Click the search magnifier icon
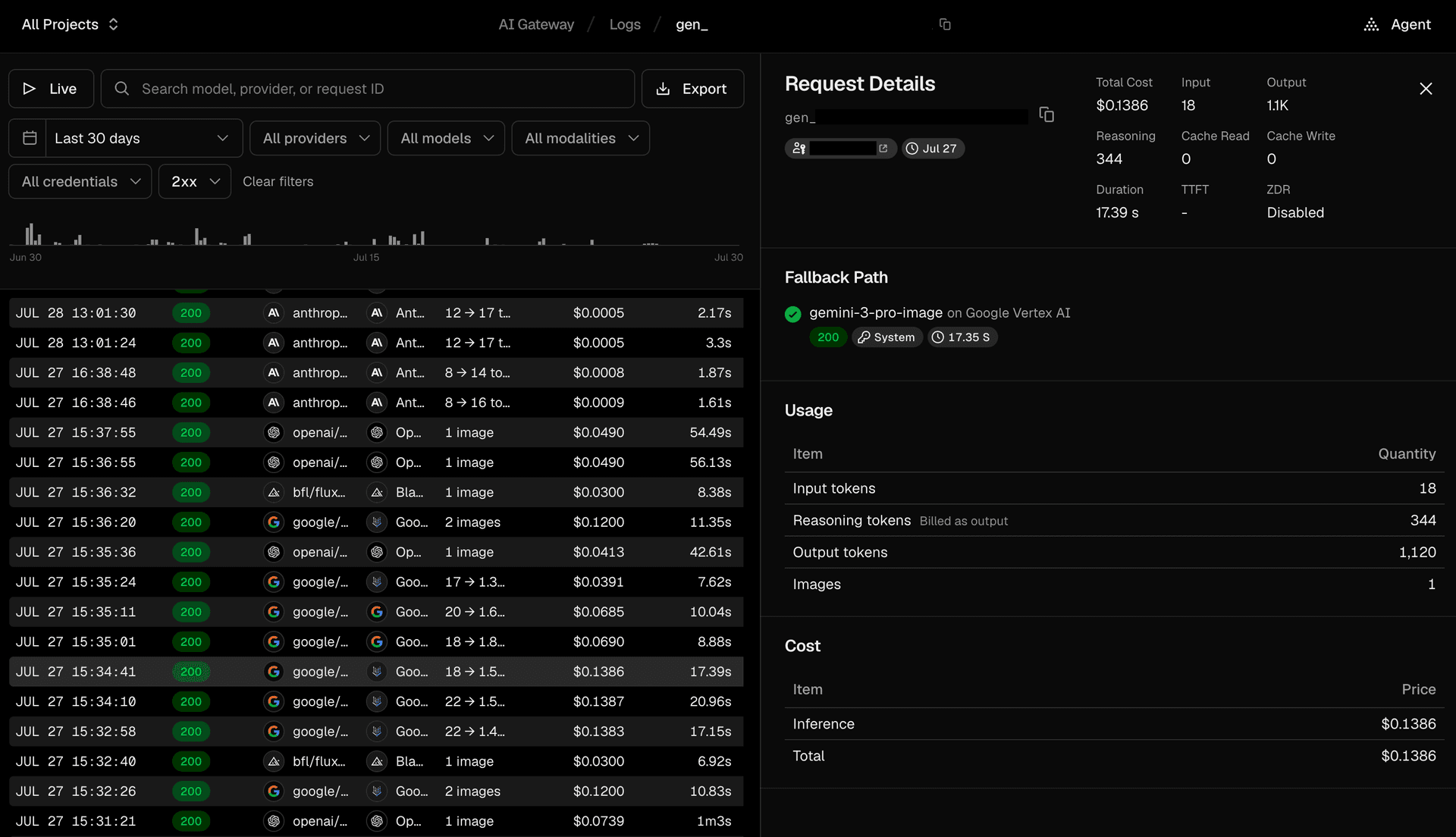 121,89
